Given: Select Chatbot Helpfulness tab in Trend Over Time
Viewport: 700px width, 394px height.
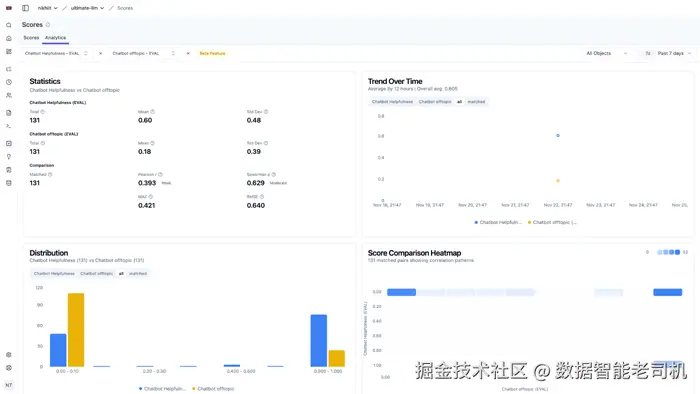Looking at the screenshot, I should point(392,102).
